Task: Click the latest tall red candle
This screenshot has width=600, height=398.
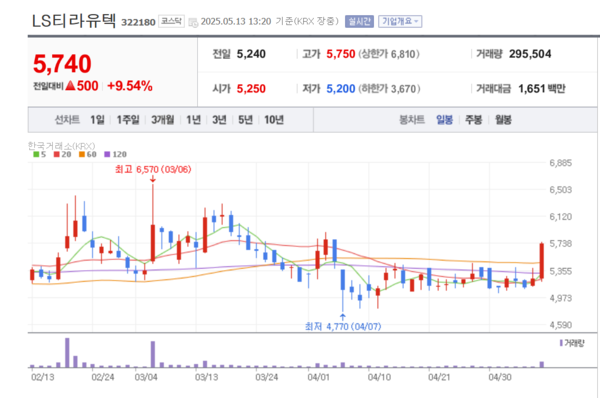Action: [542, 260]
